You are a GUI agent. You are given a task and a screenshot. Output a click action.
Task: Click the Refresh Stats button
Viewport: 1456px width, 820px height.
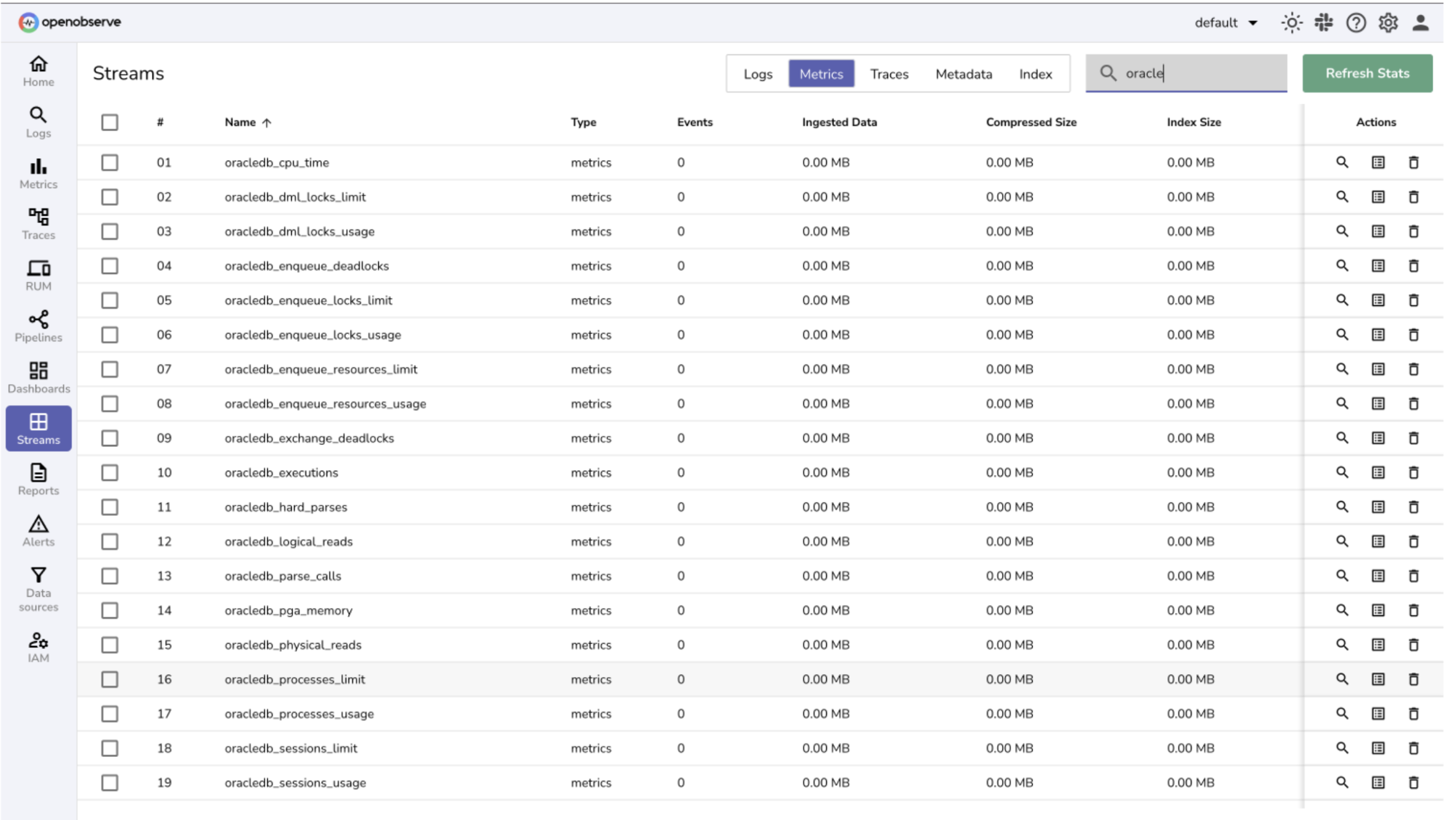1367,73
